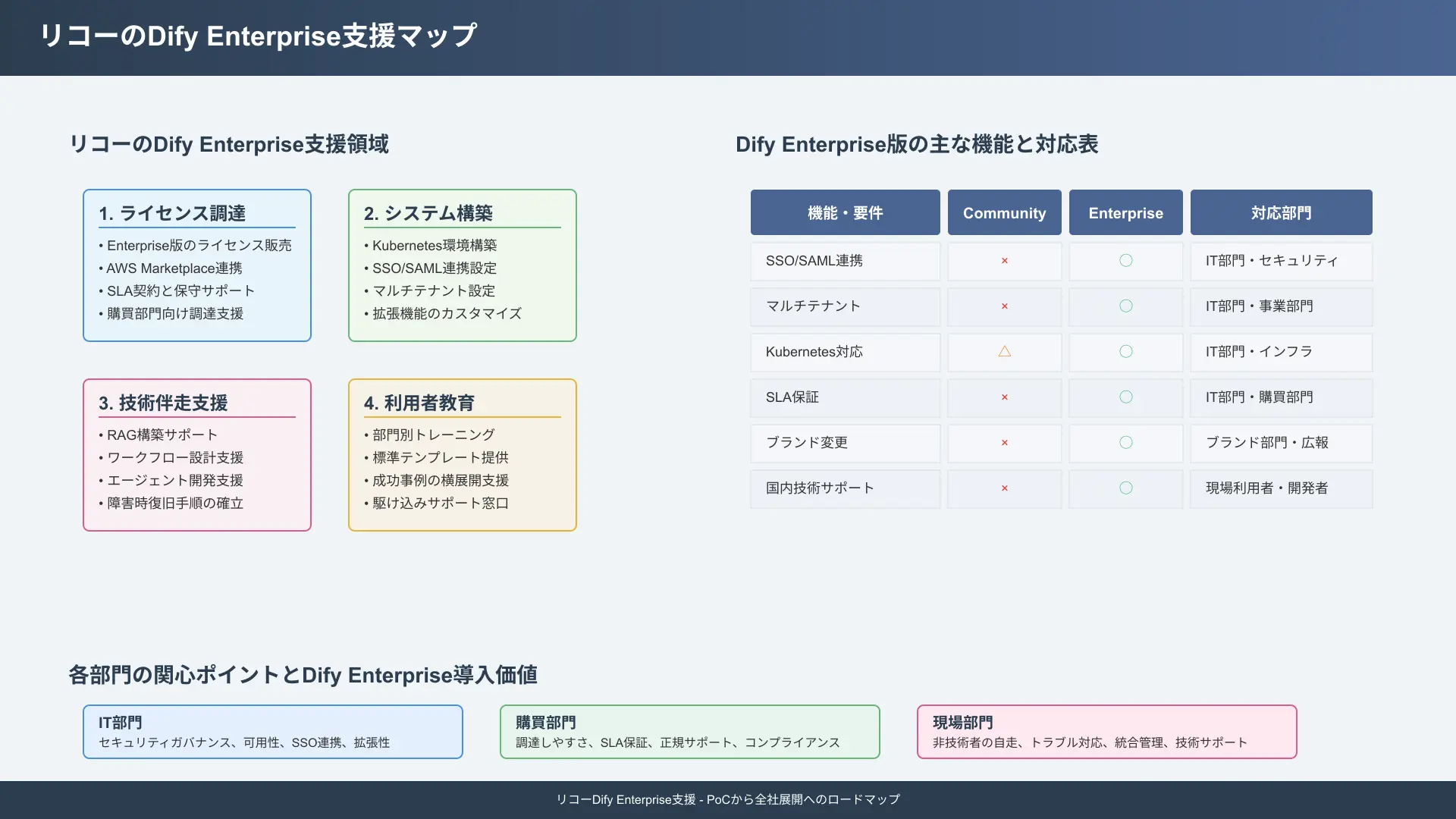This screenshot has height=819, width=1456.
Task: Click the 1. ライセンス調達 card heading
Action: pos(172,213)
